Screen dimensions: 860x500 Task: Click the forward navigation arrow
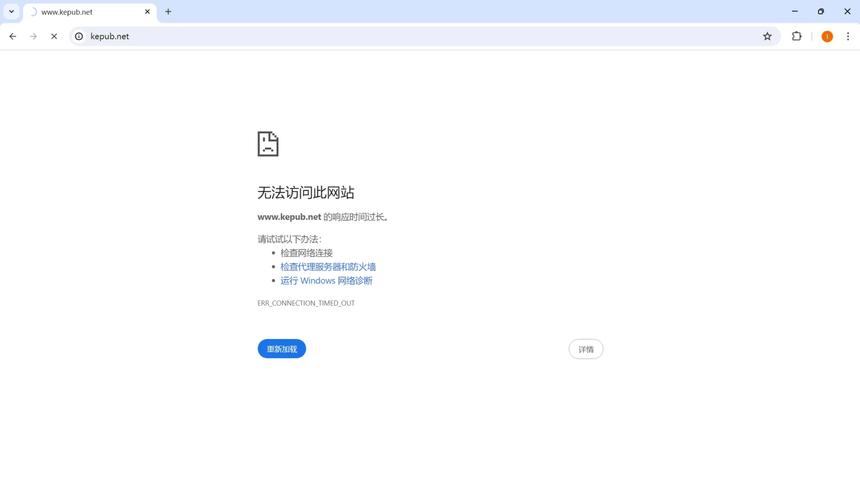coord(33,36)
